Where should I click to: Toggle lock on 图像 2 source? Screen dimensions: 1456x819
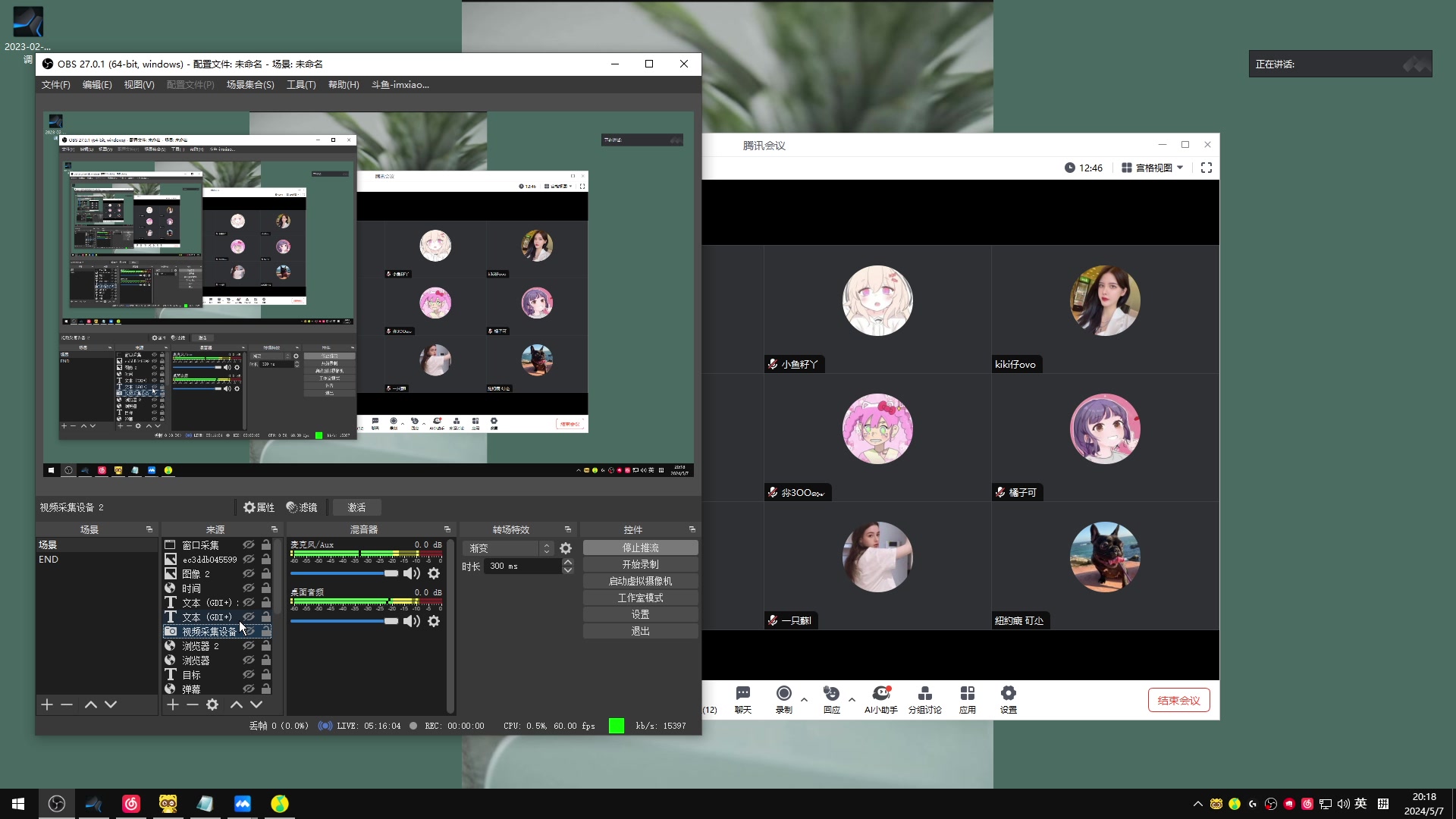click(x=266, y=573)
